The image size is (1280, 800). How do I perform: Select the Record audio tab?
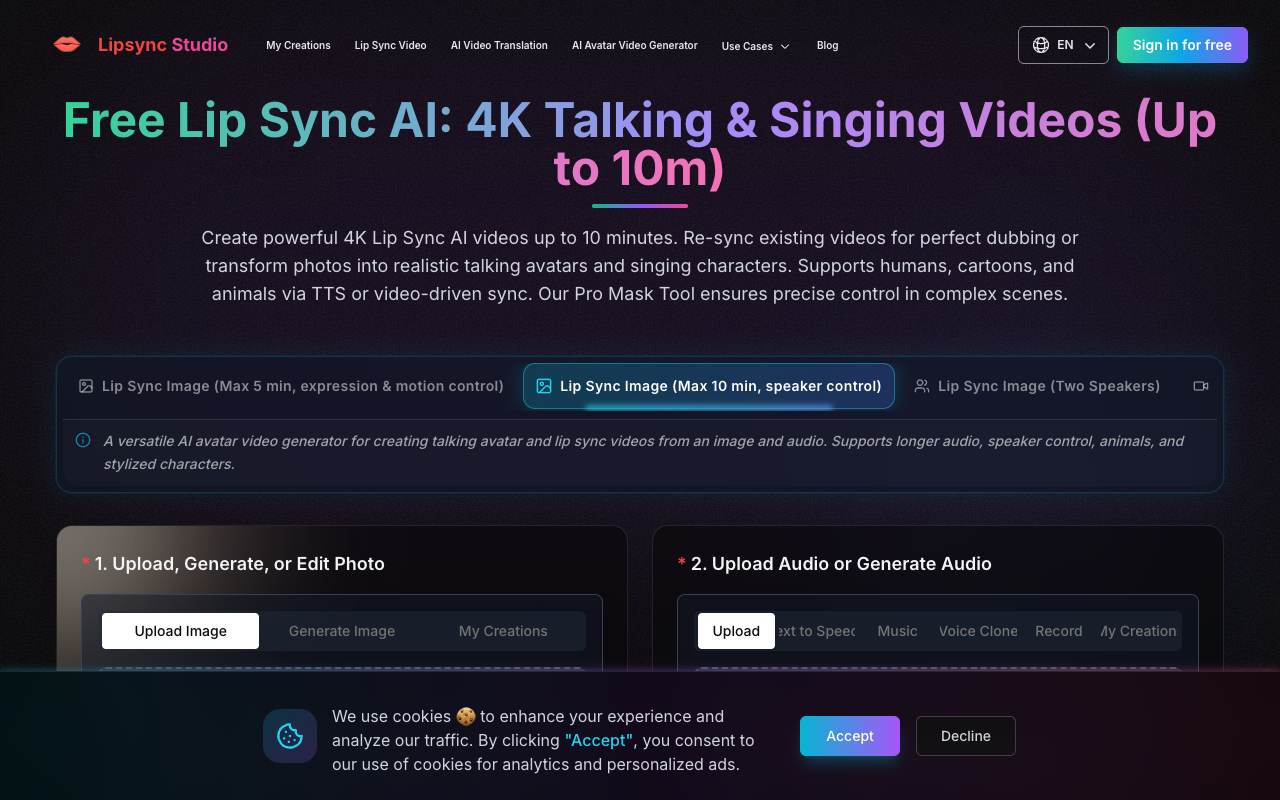1059,631
